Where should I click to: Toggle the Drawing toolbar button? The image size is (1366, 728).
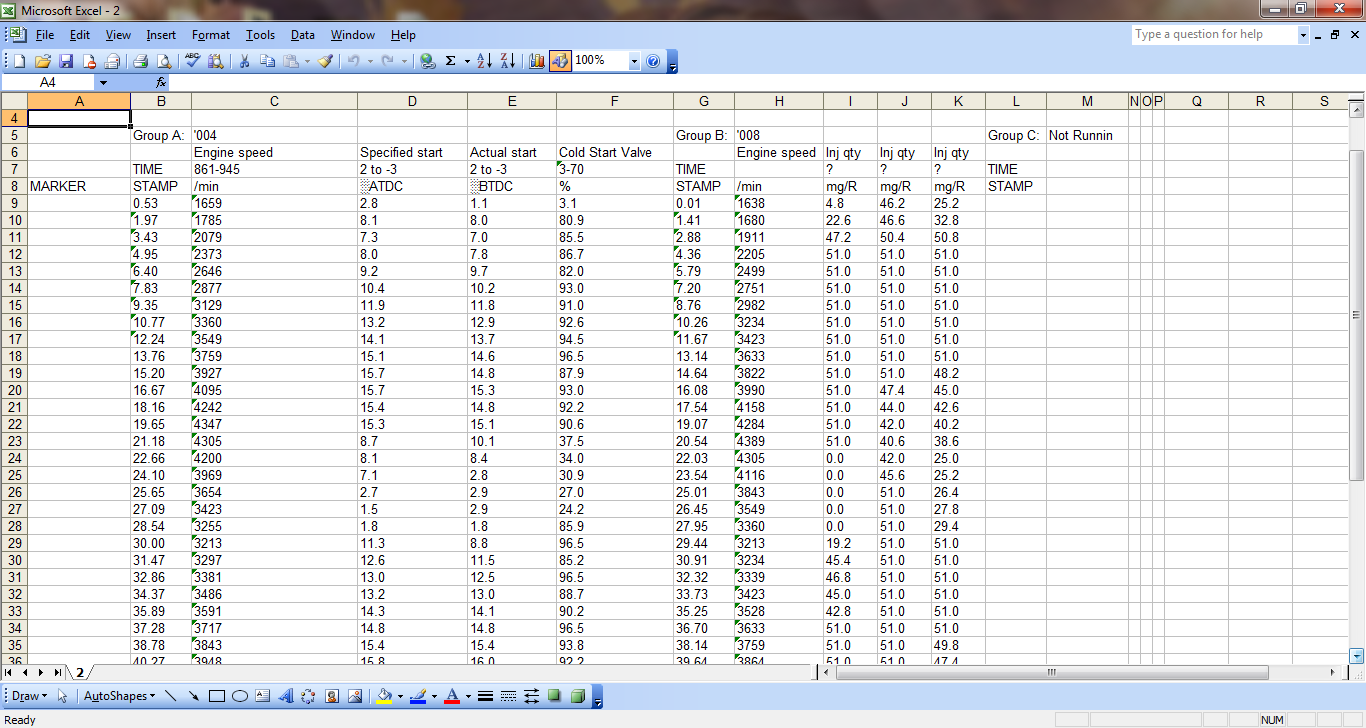(x=560, y=61)
